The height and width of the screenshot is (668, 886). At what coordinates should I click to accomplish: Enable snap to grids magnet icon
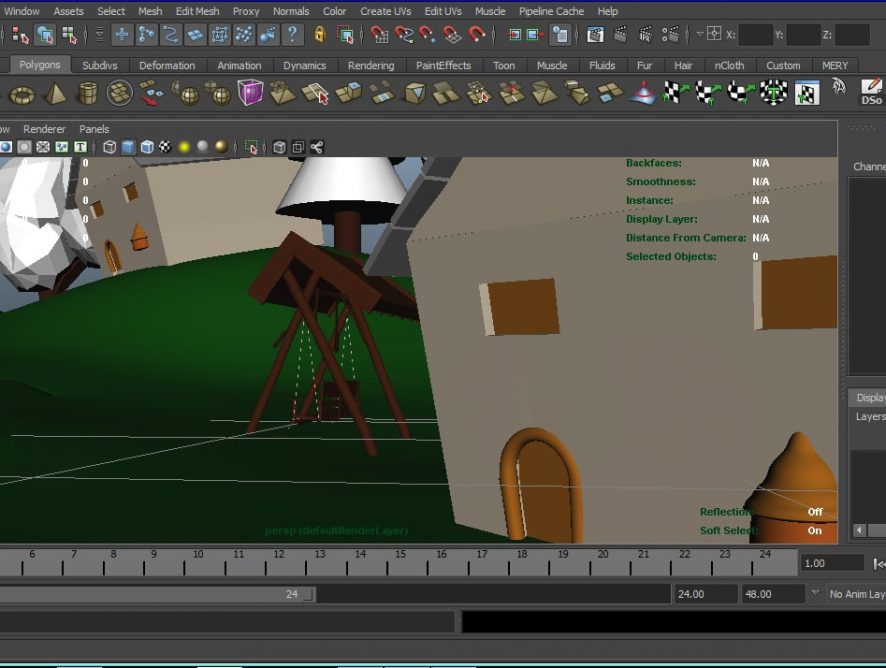379,35
